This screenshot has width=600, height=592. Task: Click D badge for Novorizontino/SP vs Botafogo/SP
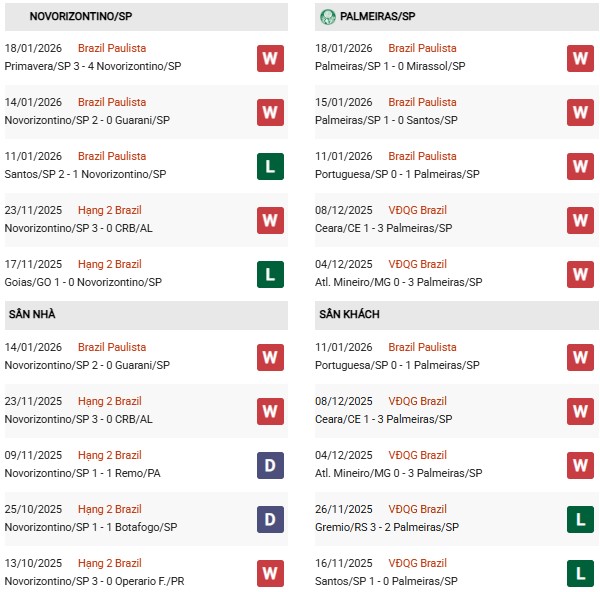[x=270, y=519]
